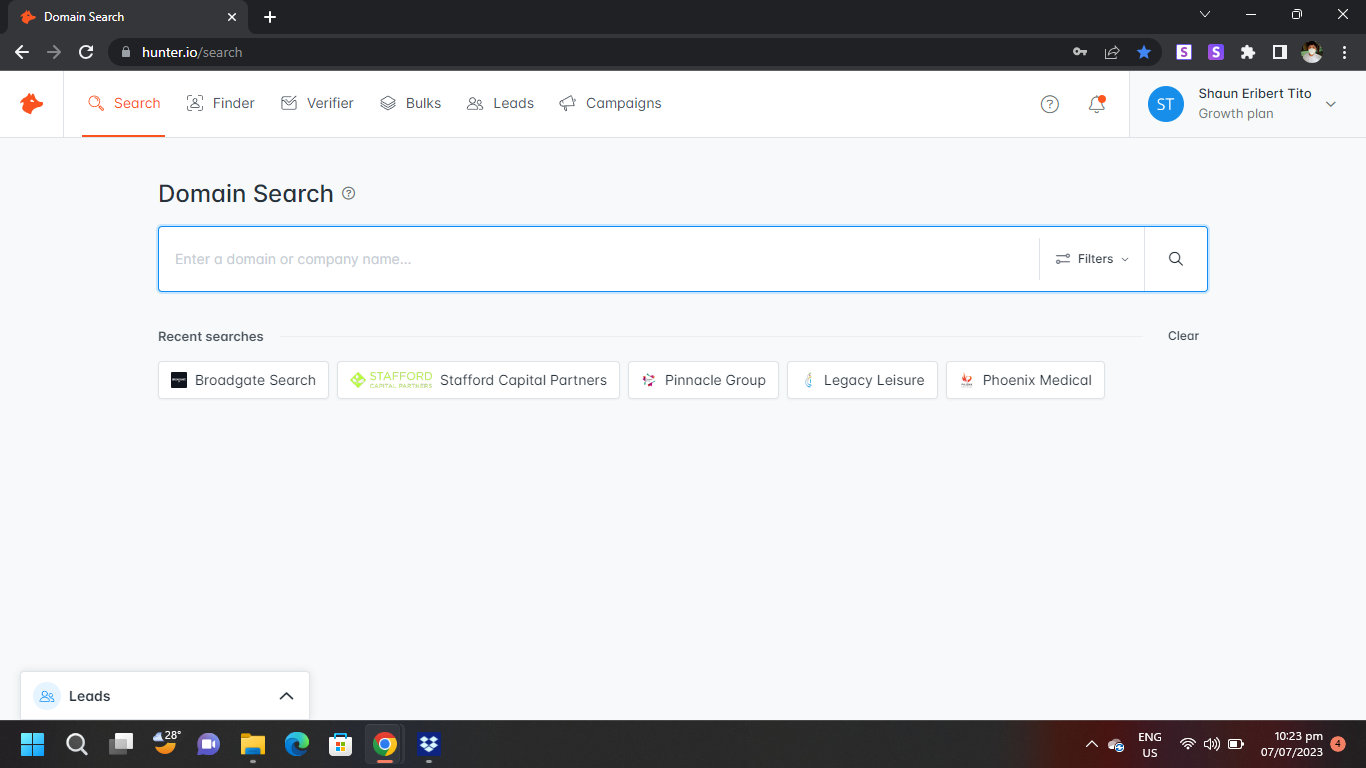1366x768 pixels.
Task: Select Phoenix Medical recent search
Action: click(x=1025, y=380)
